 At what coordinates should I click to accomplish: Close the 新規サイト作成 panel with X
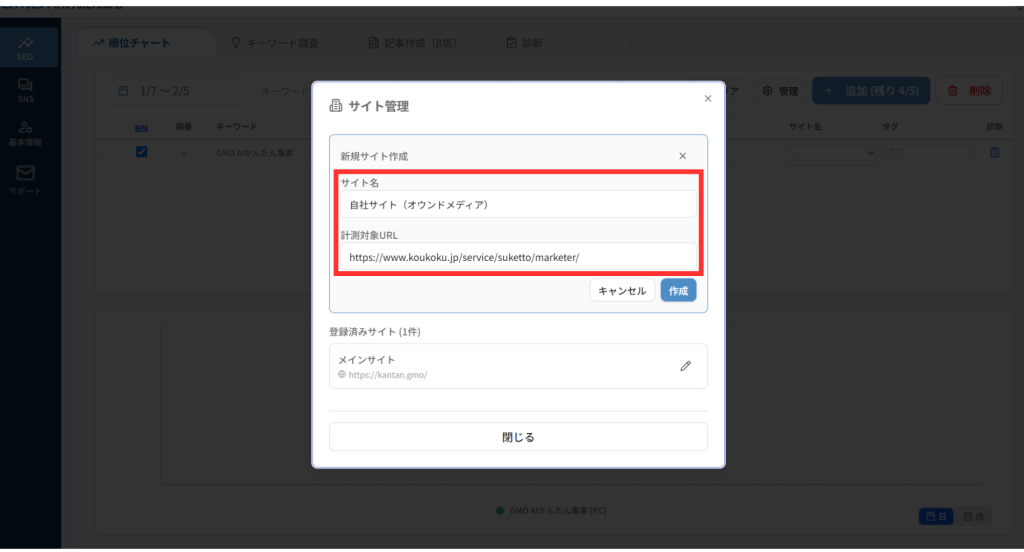[682, 156]
